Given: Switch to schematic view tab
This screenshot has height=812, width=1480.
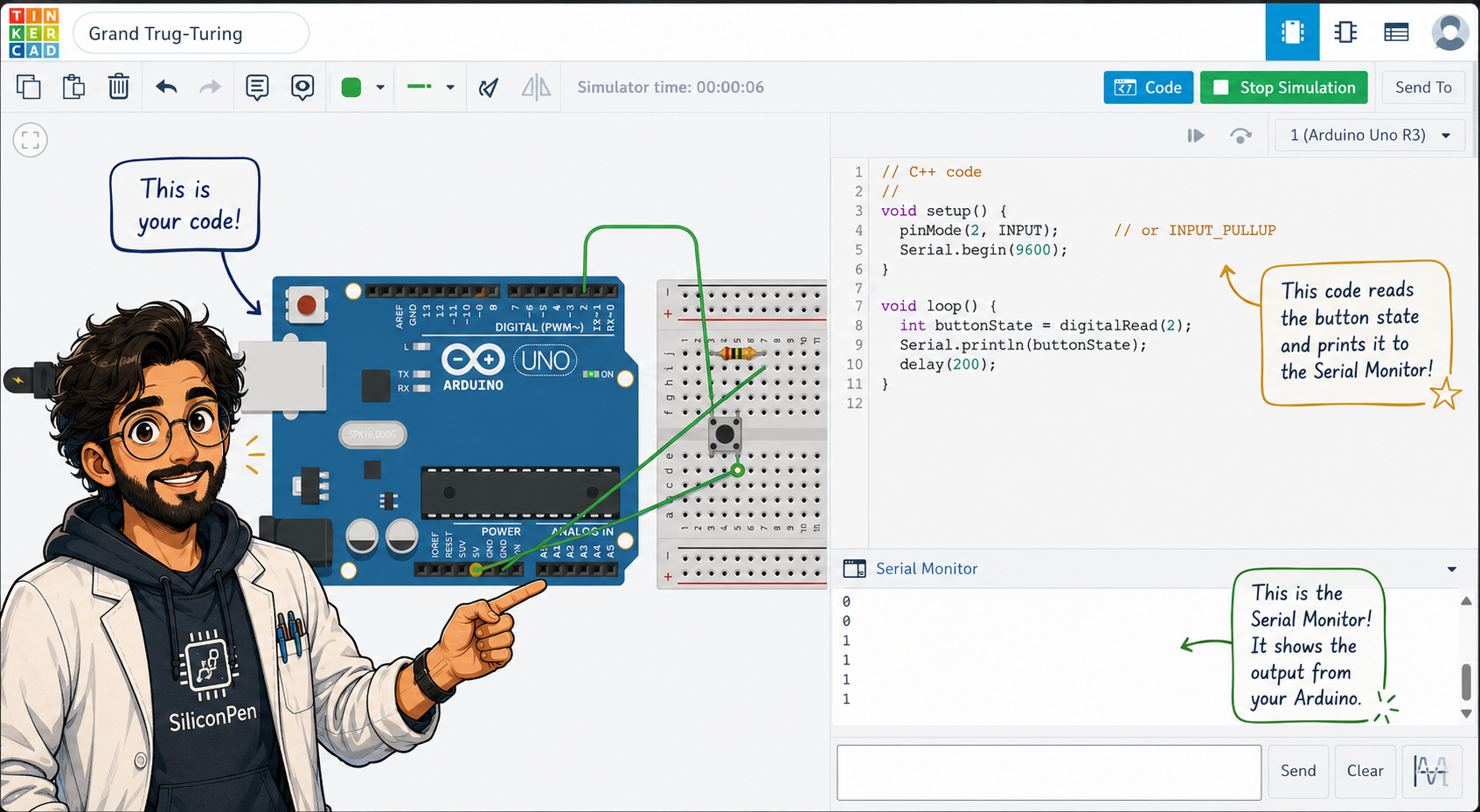Looking at the screenshot, I should [x=1345, y=32].
